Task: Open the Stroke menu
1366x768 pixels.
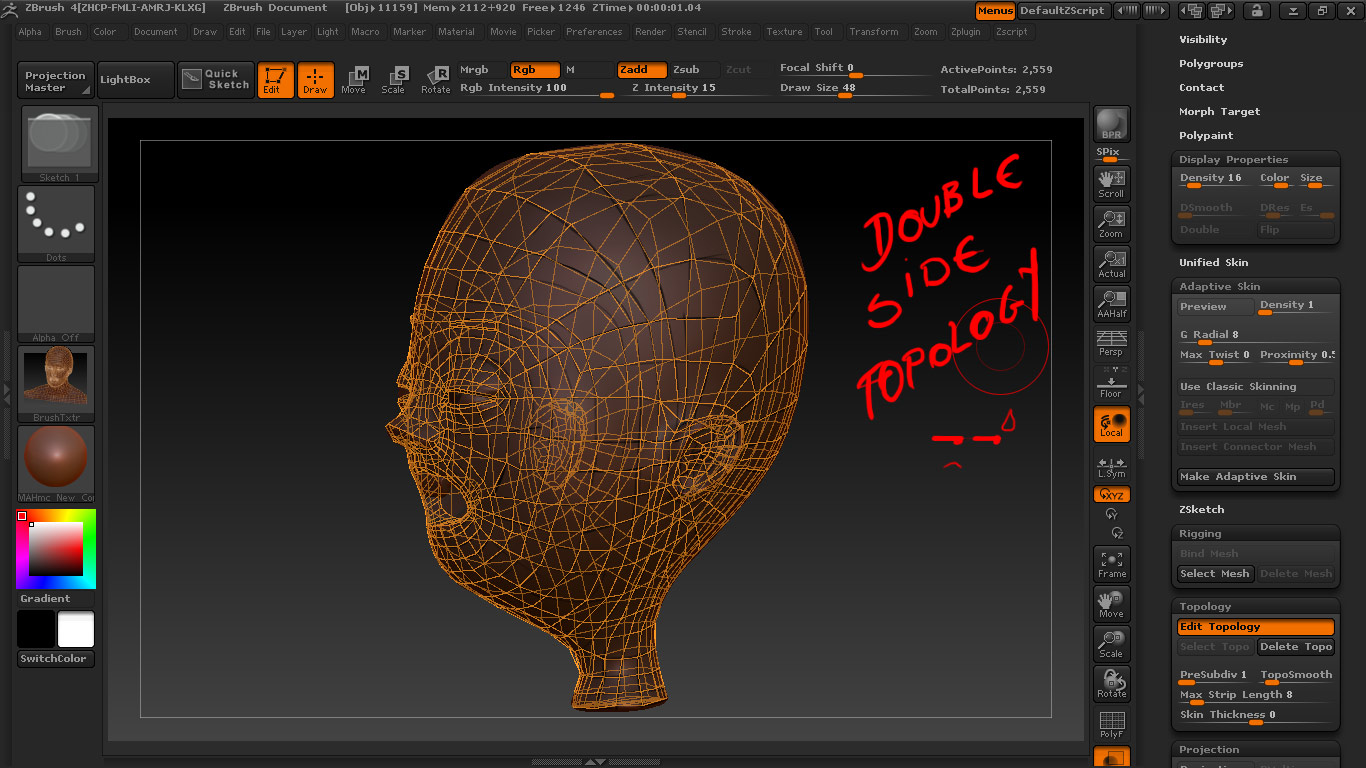Action: [x=736, y=32]
